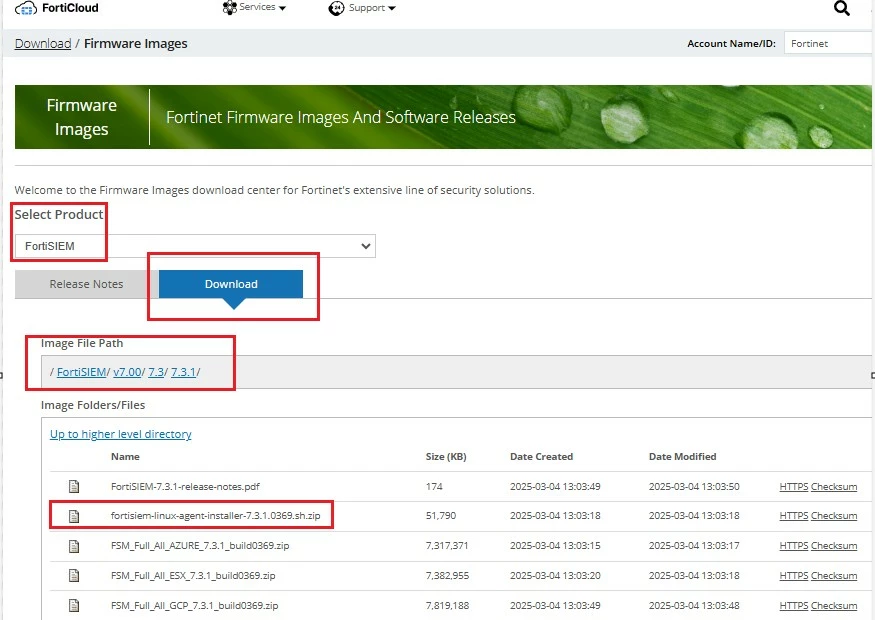
Task: Open FortiSIEM link in image file path
Action: point(81,372)
